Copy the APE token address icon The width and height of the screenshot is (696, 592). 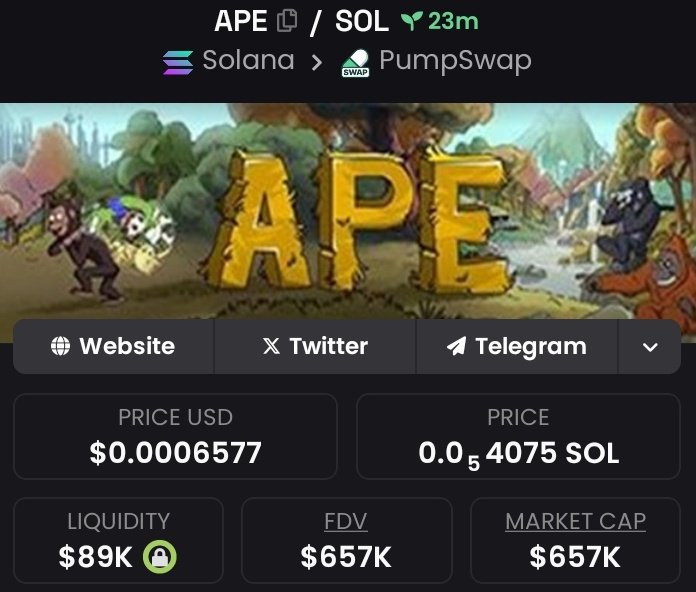(287, 20)
